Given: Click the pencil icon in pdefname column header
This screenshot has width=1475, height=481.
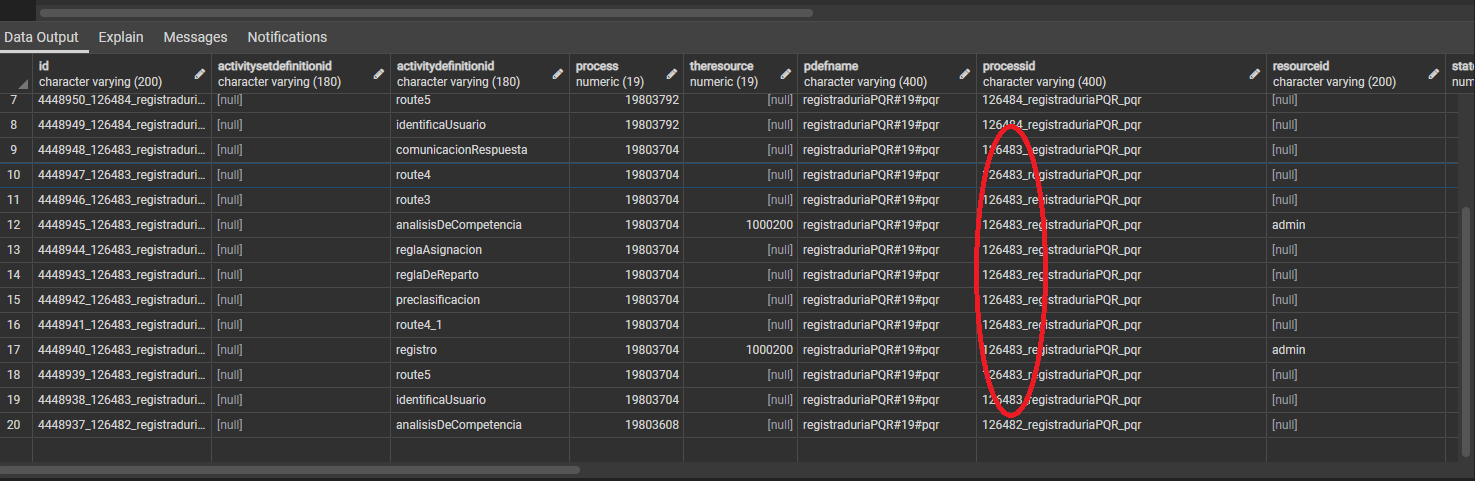Looking at the screenshot, I should (965, 74).
